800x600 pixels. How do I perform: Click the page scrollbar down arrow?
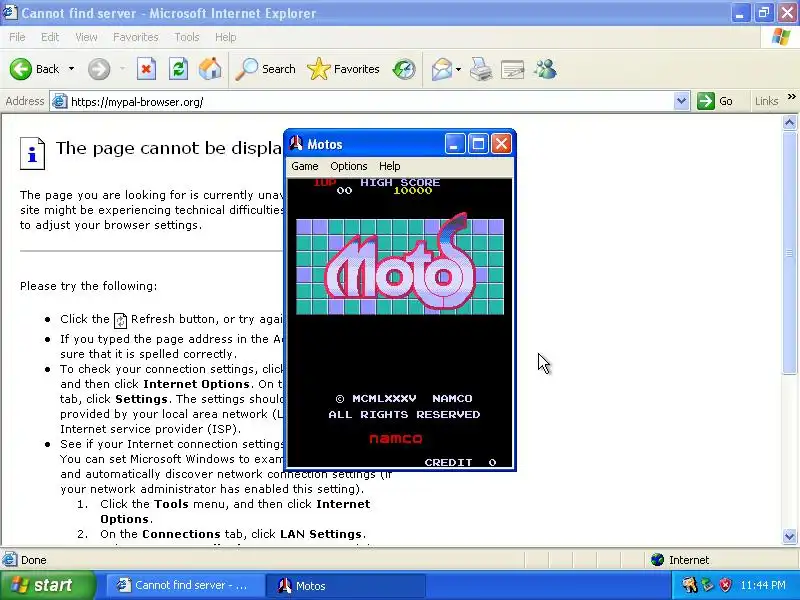(790, 536)
